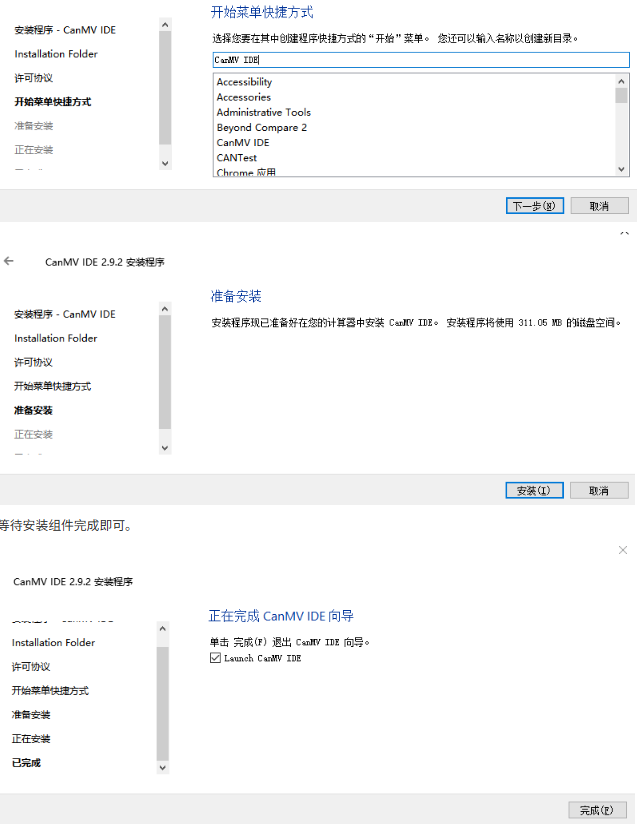
Task: Click steps scrollbar thumb in 开始菜单快捷方式 window
Action: [x=165, y=87]
